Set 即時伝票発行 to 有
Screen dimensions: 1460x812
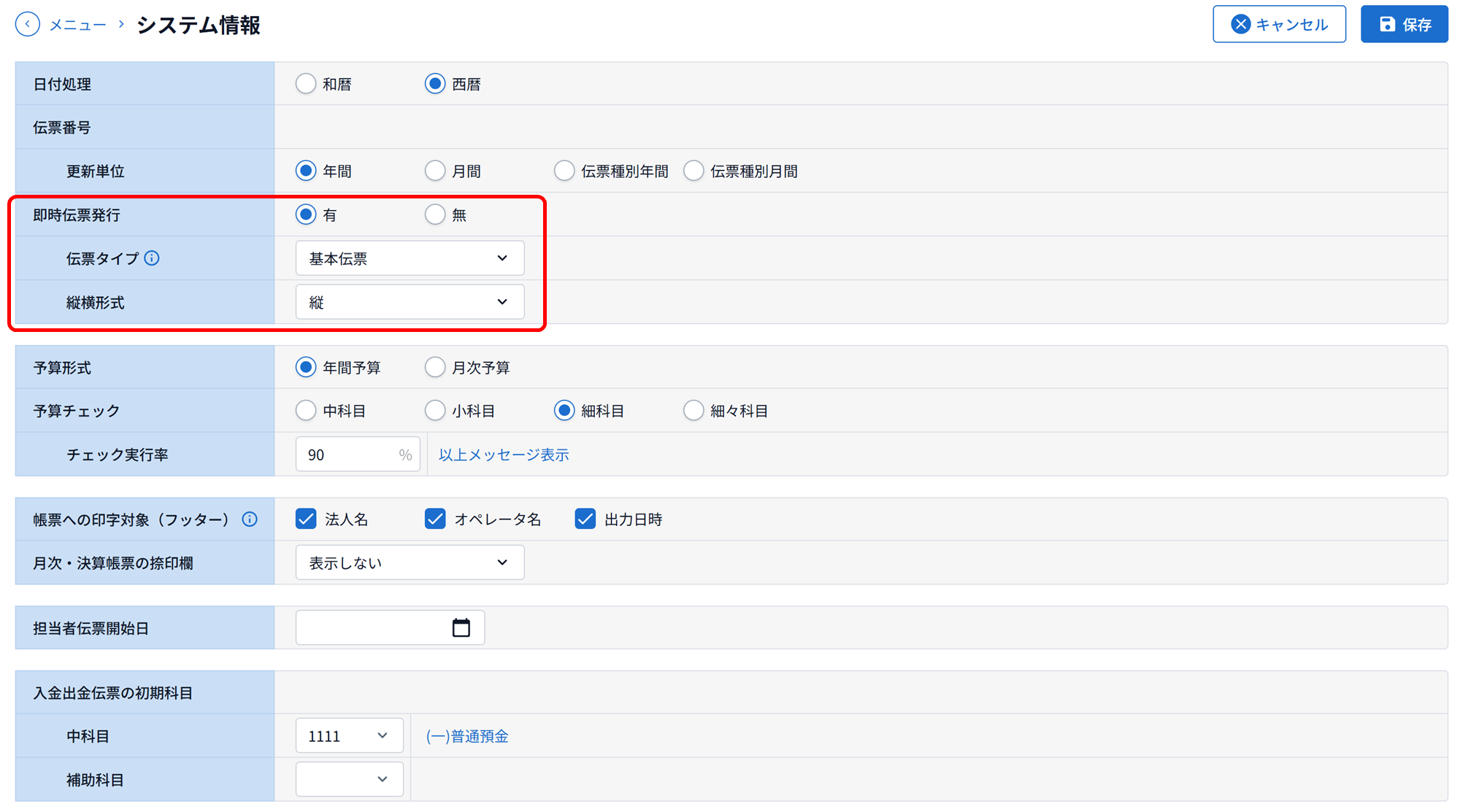(x=306, y=214)
